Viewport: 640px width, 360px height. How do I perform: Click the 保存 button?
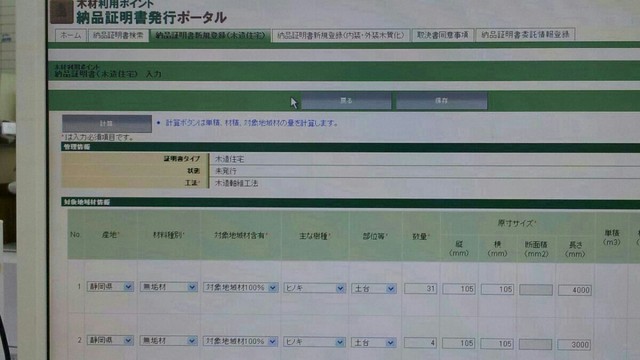(442, 100)
